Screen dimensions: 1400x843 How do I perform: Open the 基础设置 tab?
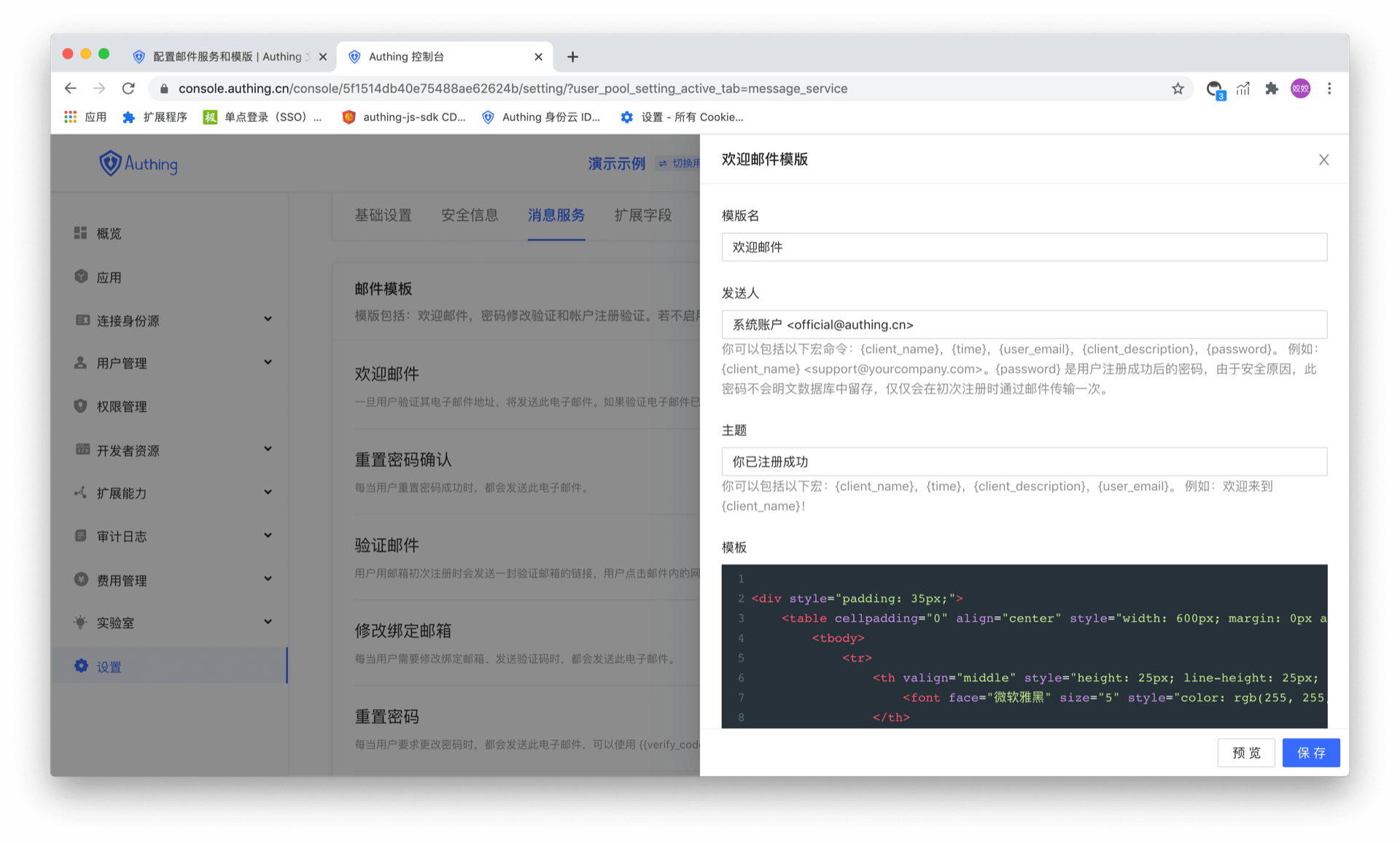[383, 215]
